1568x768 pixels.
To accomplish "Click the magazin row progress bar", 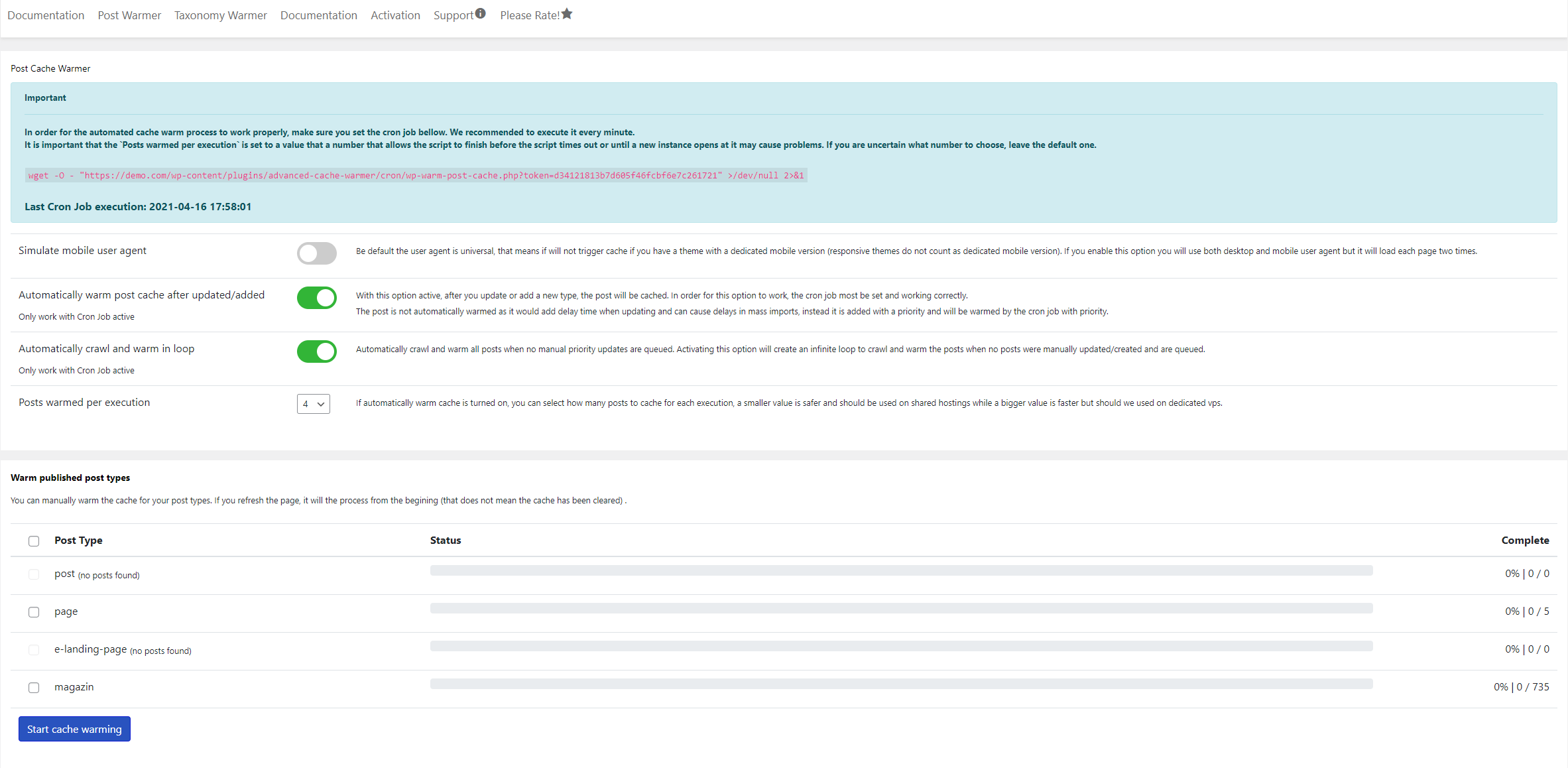I will pyautogui.click(x=901, y=684).
